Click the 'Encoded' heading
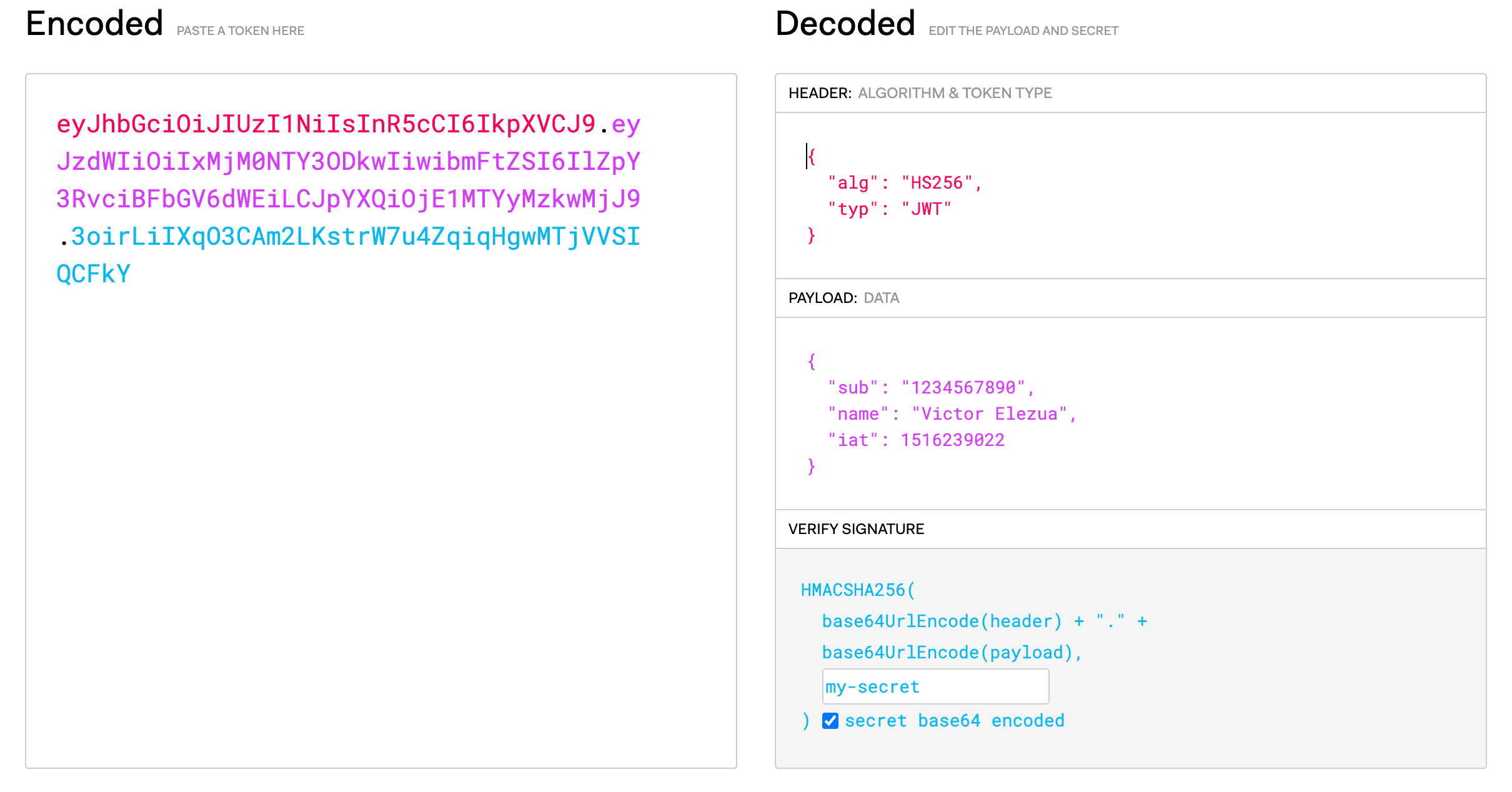 click(x=94, y=22)
